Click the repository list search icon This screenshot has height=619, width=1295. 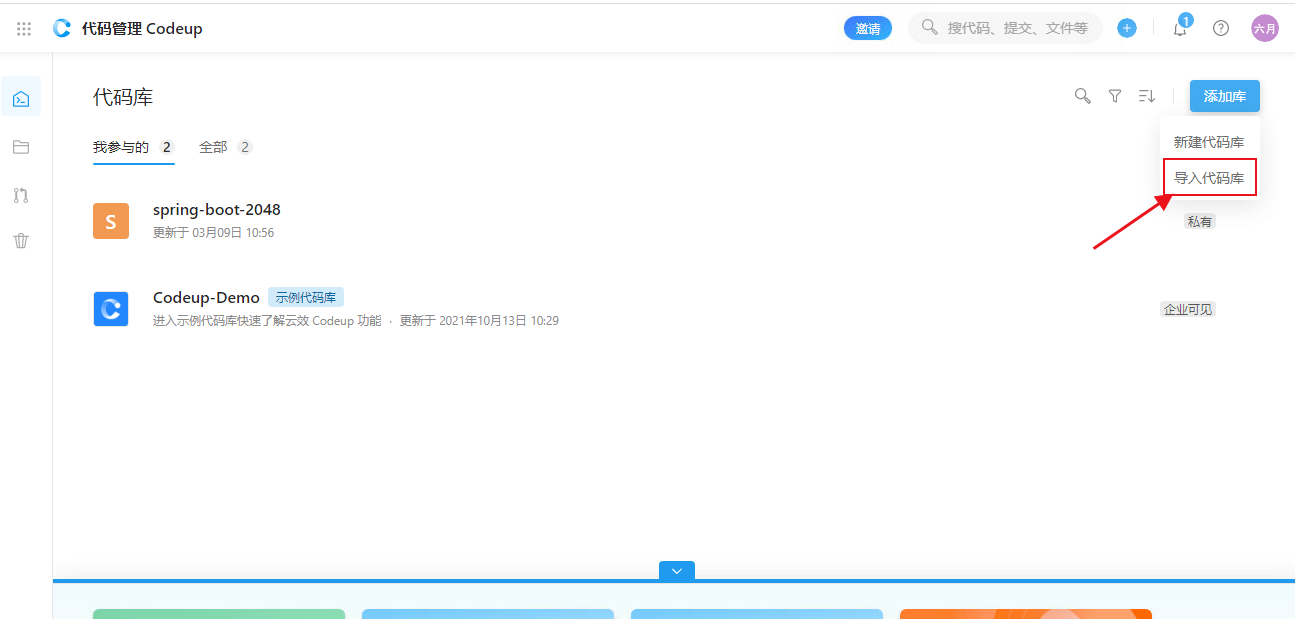(1082, 96)
